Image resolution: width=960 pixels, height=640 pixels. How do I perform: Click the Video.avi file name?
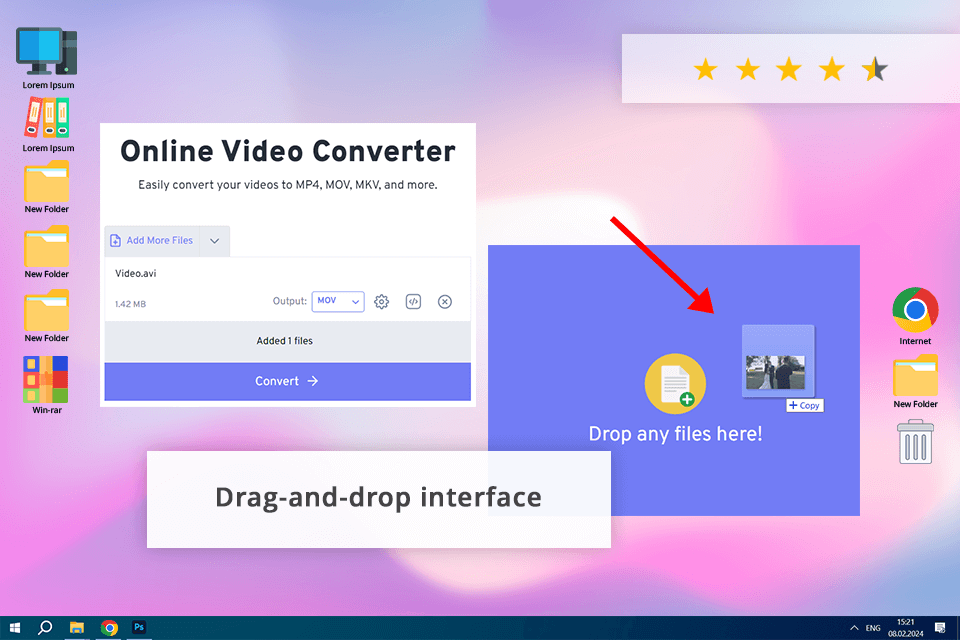[136, 274]
